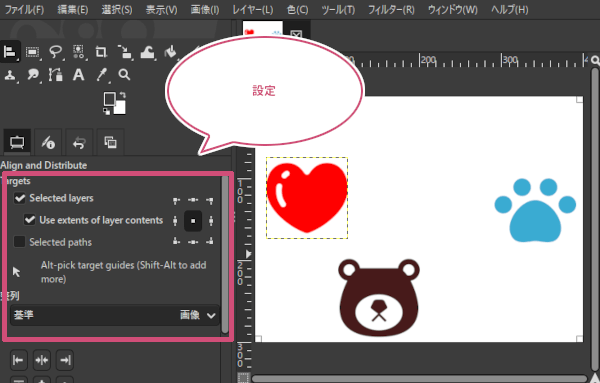Select the Crop tool
Image resolution: width=600 pixels, height=383 pixels.
(101, 52)
